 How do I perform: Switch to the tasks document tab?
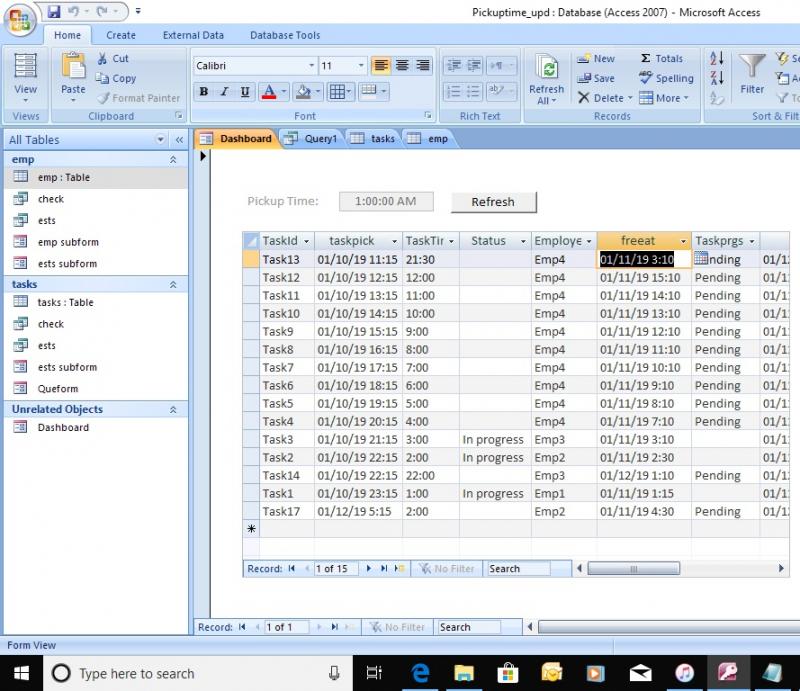(373, 139)
